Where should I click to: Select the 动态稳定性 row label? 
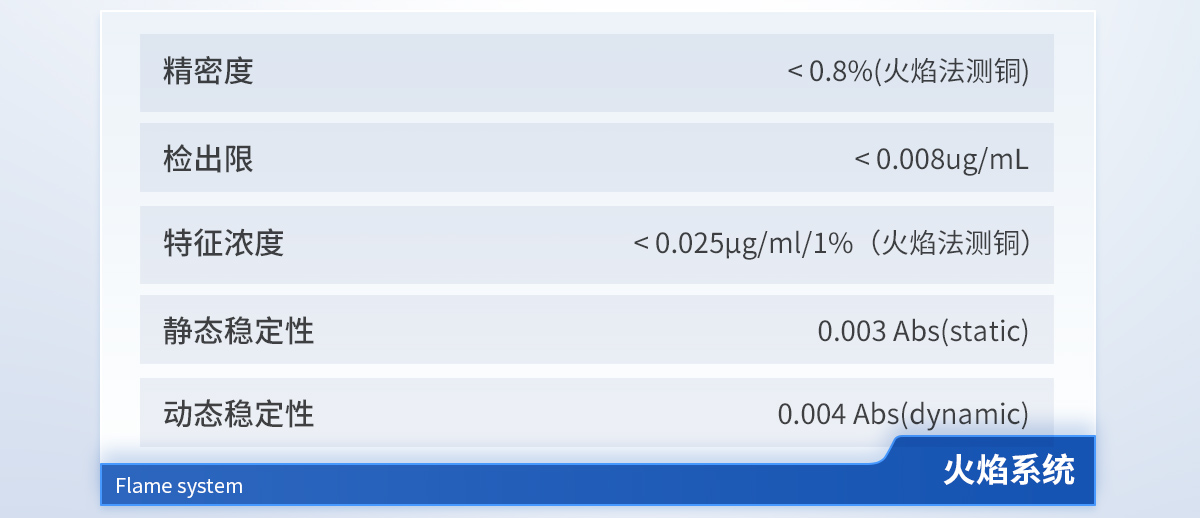238,413
